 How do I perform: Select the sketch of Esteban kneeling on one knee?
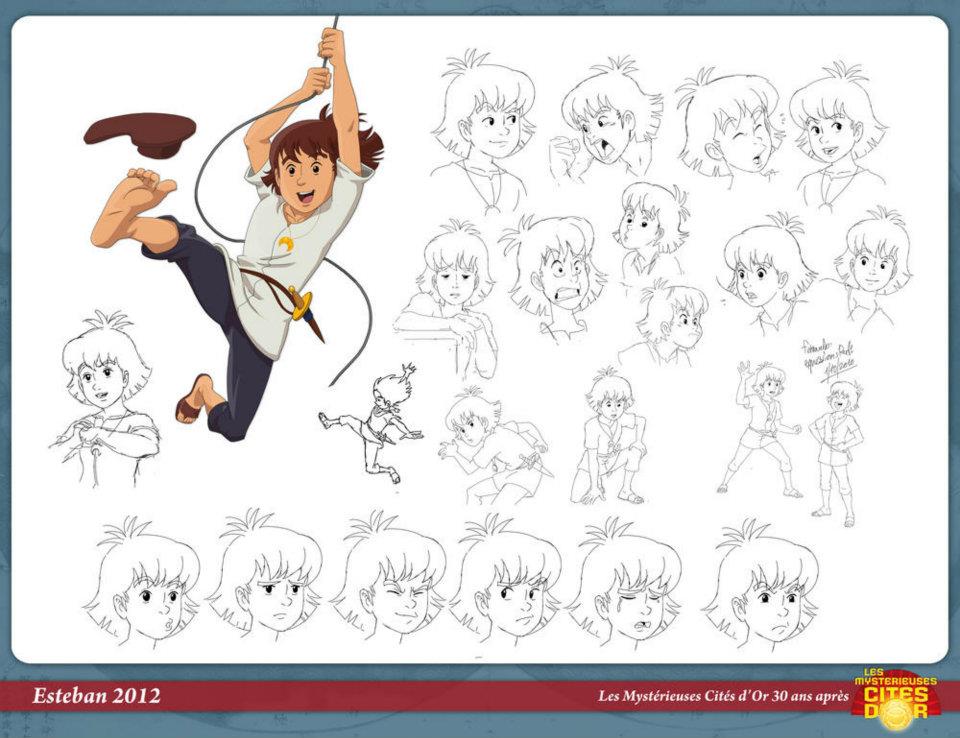point(610,437)
